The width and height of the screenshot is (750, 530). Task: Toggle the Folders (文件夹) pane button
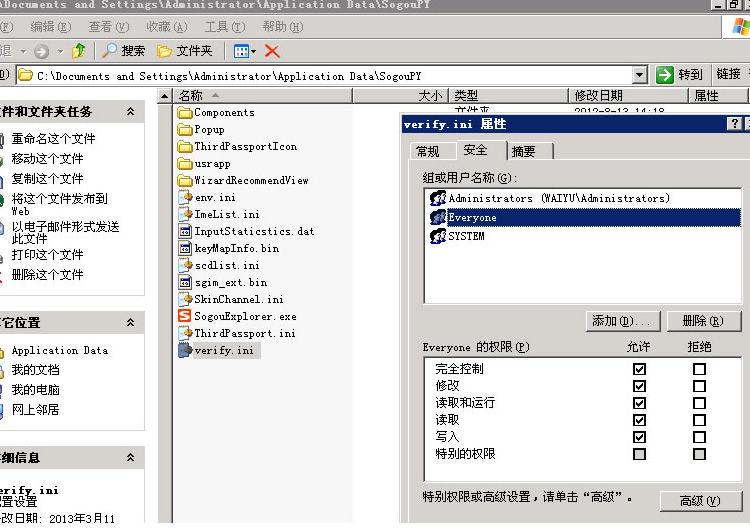pyautogui.click(x=185, y=51)
